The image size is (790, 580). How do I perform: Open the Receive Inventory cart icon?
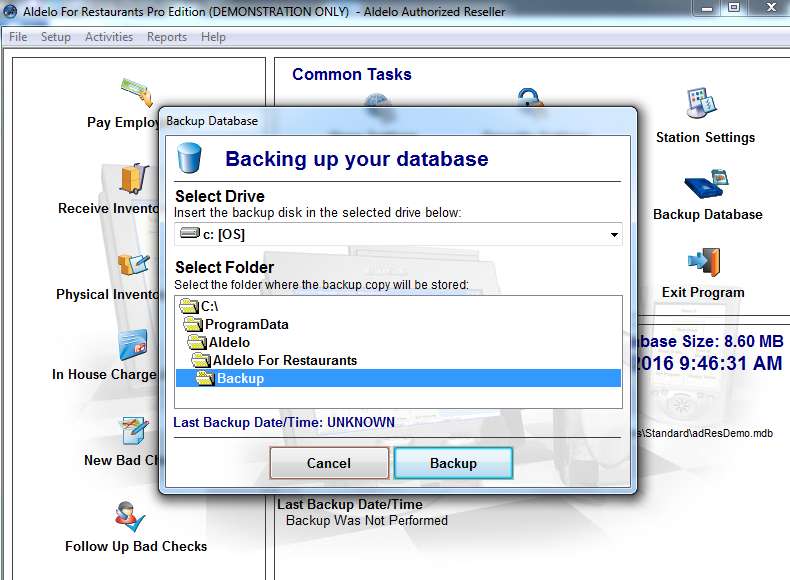[135, 179]
